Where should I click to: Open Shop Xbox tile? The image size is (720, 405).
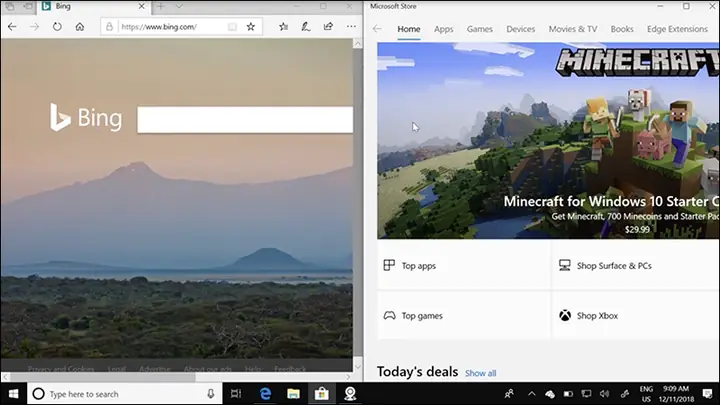(636, 315)
